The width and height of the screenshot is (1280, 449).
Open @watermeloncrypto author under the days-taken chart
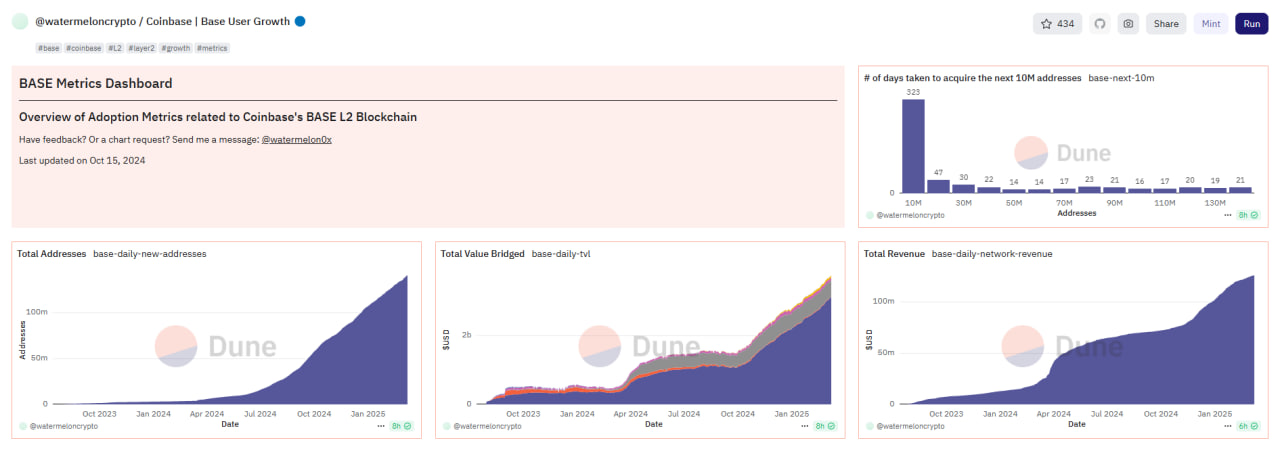911,215
